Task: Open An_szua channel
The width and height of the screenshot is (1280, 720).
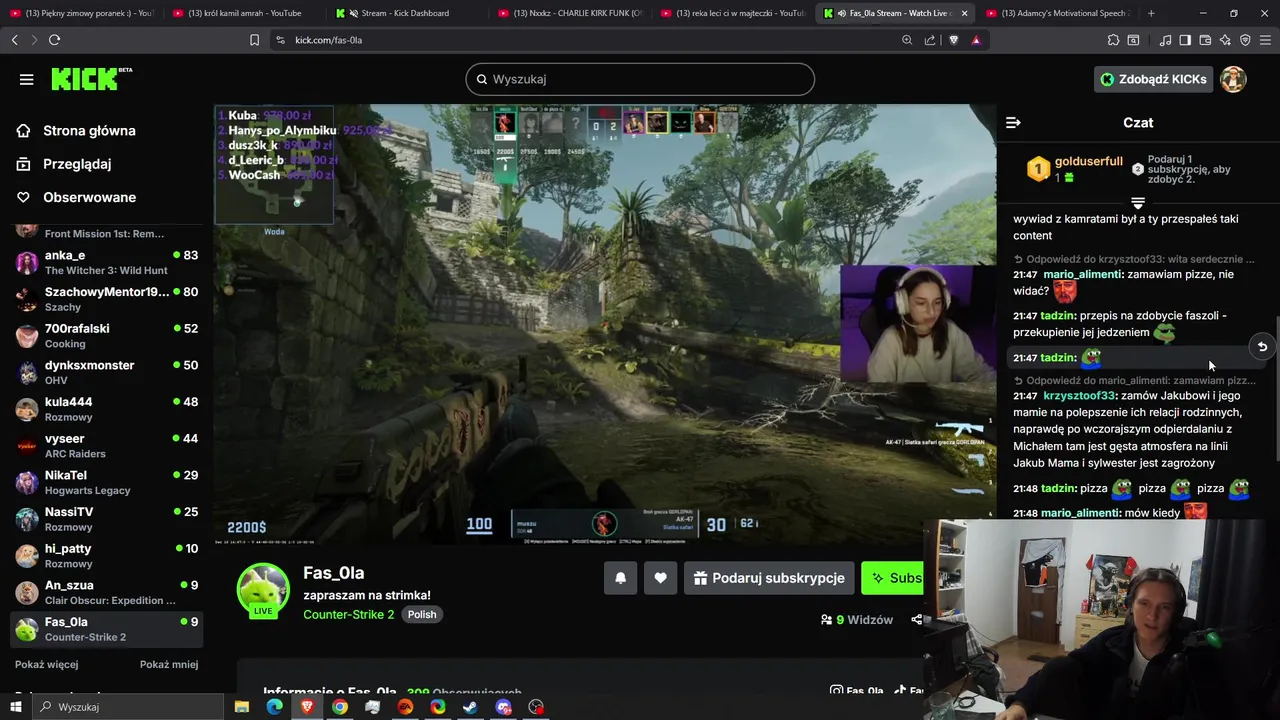Action: pyautogui.click(x=107, y=593)
